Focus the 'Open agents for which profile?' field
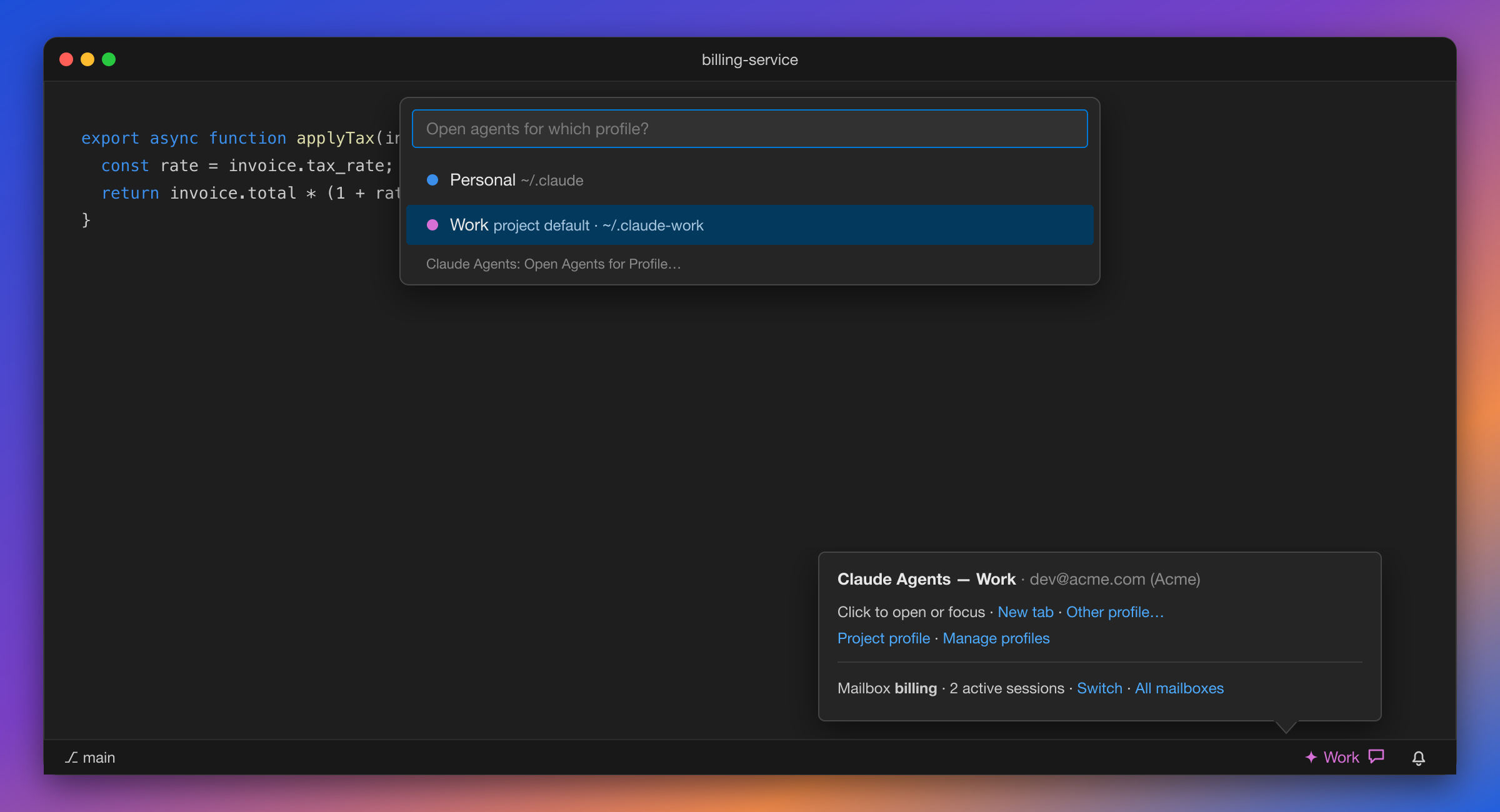This screenshot has width=1500, height=812. [x=749, y=129]
